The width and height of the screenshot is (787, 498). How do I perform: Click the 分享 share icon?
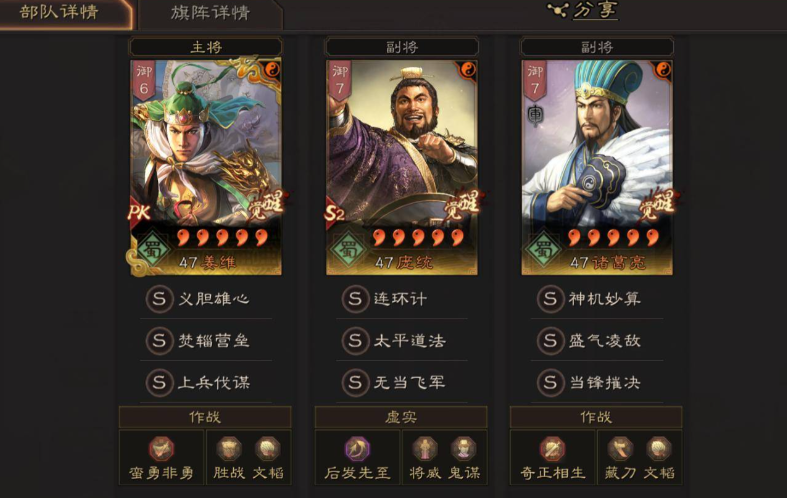pos(558,10)
